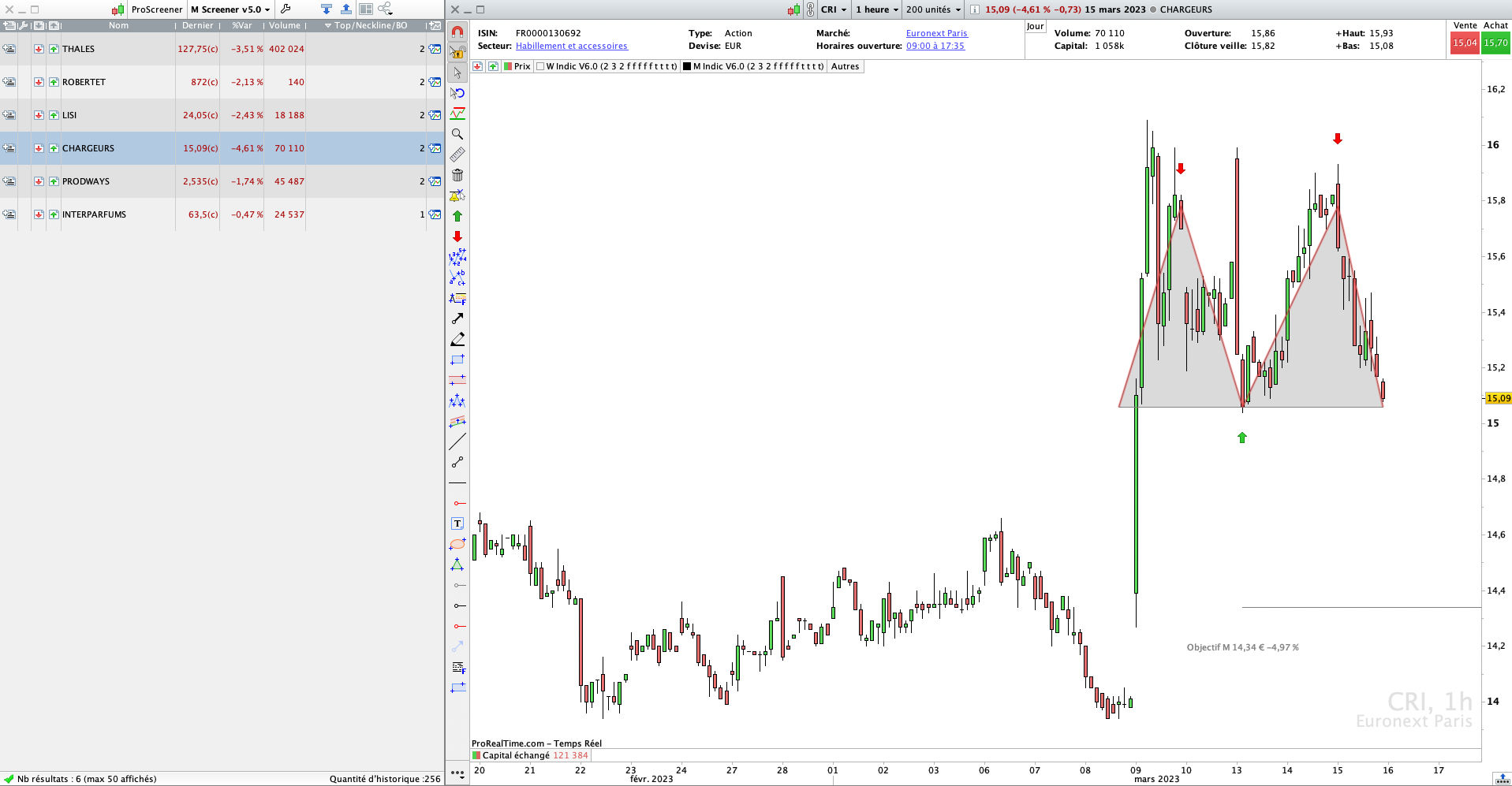Click the Autres indicators menu

pos(845,66)
